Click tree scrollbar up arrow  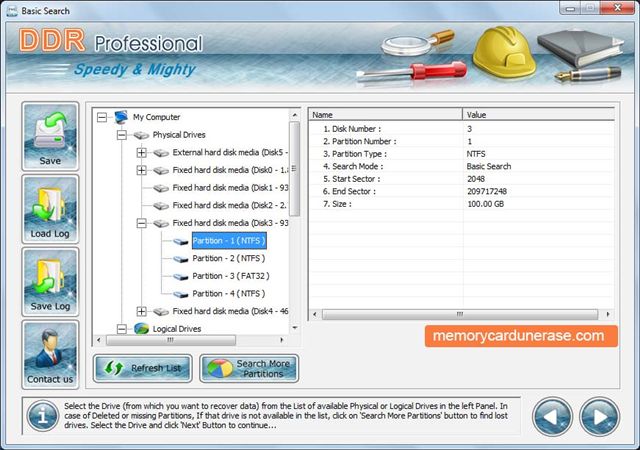click(x=295, y=116)
